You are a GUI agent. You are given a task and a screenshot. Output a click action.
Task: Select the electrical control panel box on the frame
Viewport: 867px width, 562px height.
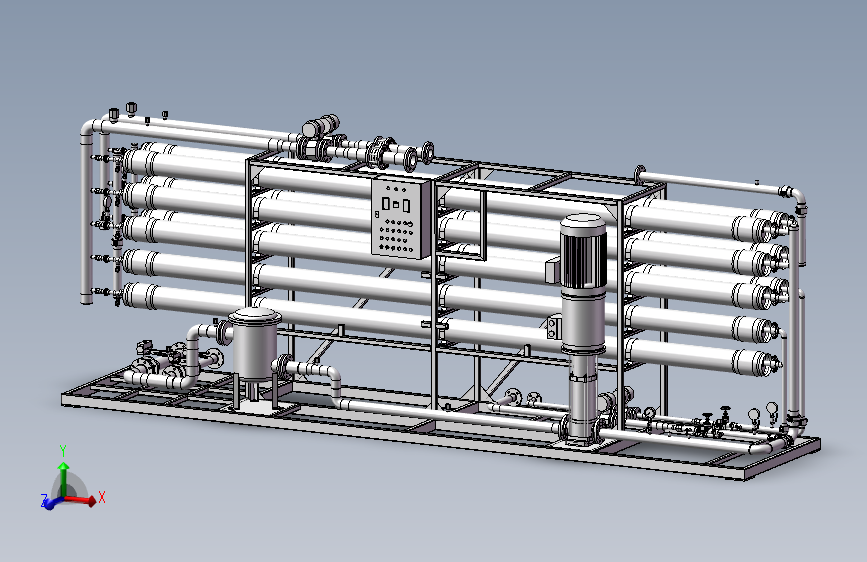pyautogui.click(x=400, y=218)
